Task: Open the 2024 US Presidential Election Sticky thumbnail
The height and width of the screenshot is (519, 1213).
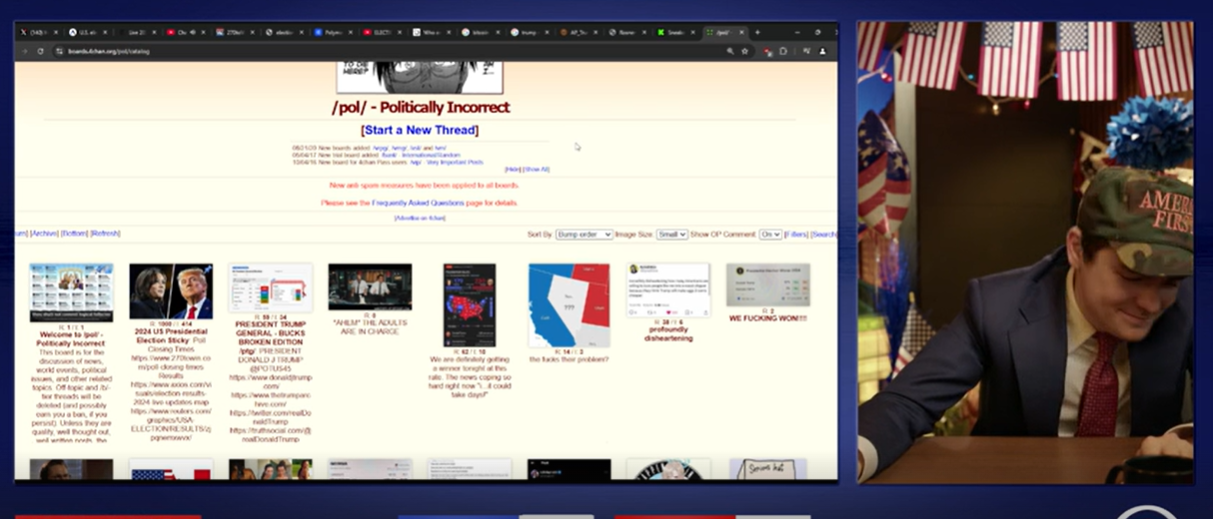Action: 171,291
